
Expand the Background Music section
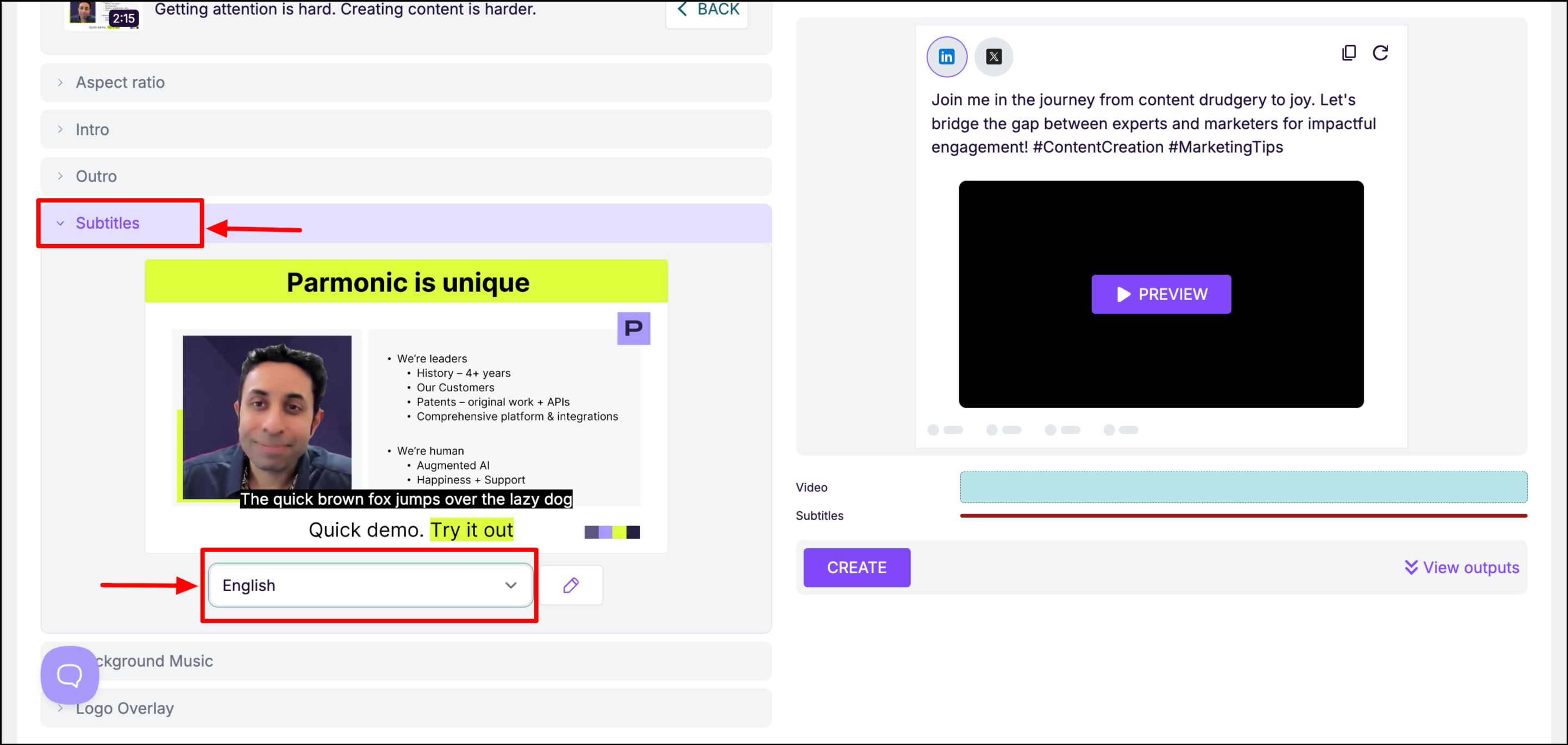pos(406,660)
